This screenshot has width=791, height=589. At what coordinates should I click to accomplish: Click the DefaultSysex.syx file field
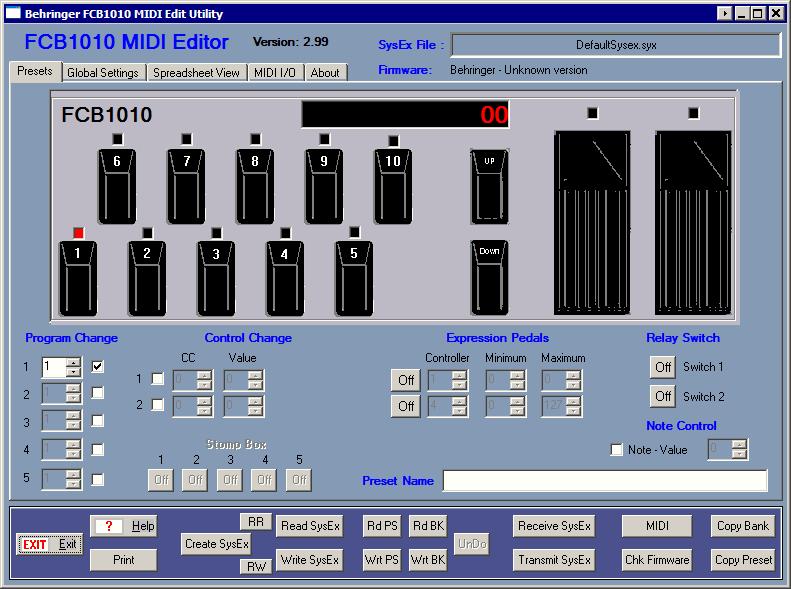(x=616, y=45)
